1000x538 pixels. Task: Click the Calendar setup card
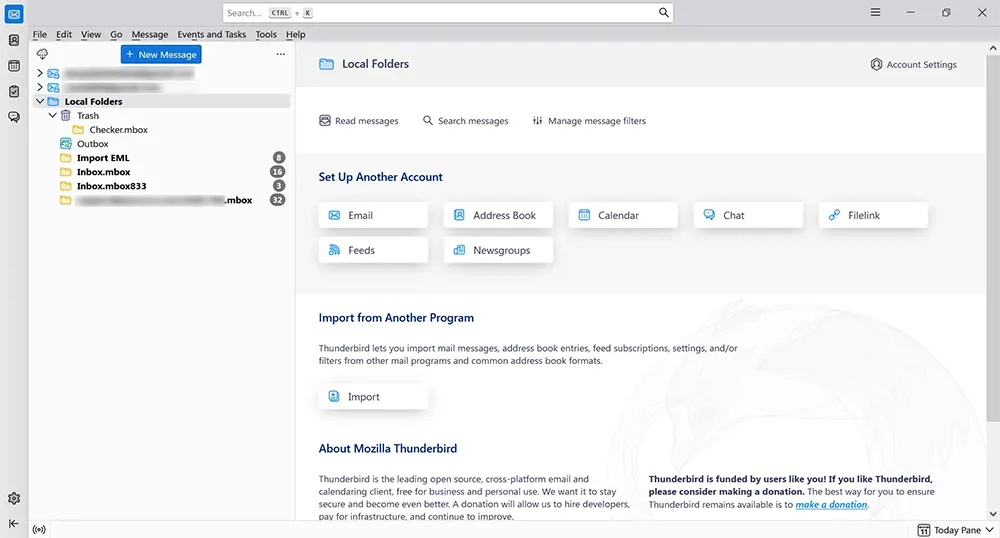coord(623,215)
